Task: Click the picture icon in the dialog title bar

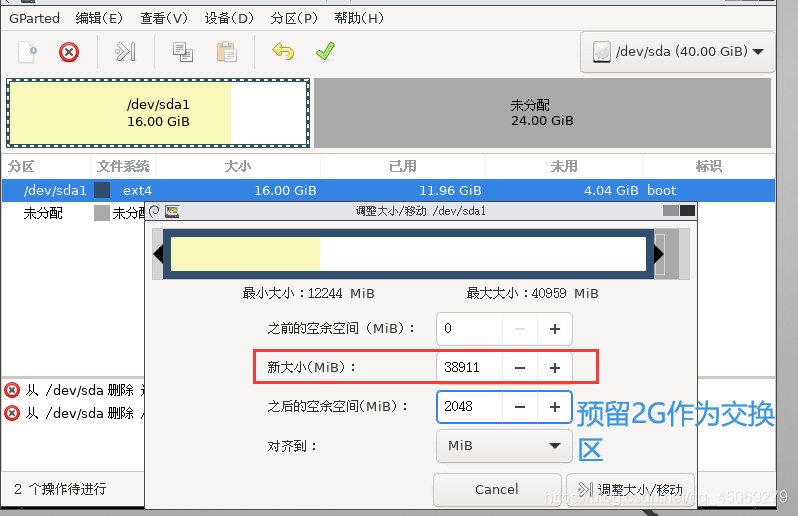Action: coord(173,211)
